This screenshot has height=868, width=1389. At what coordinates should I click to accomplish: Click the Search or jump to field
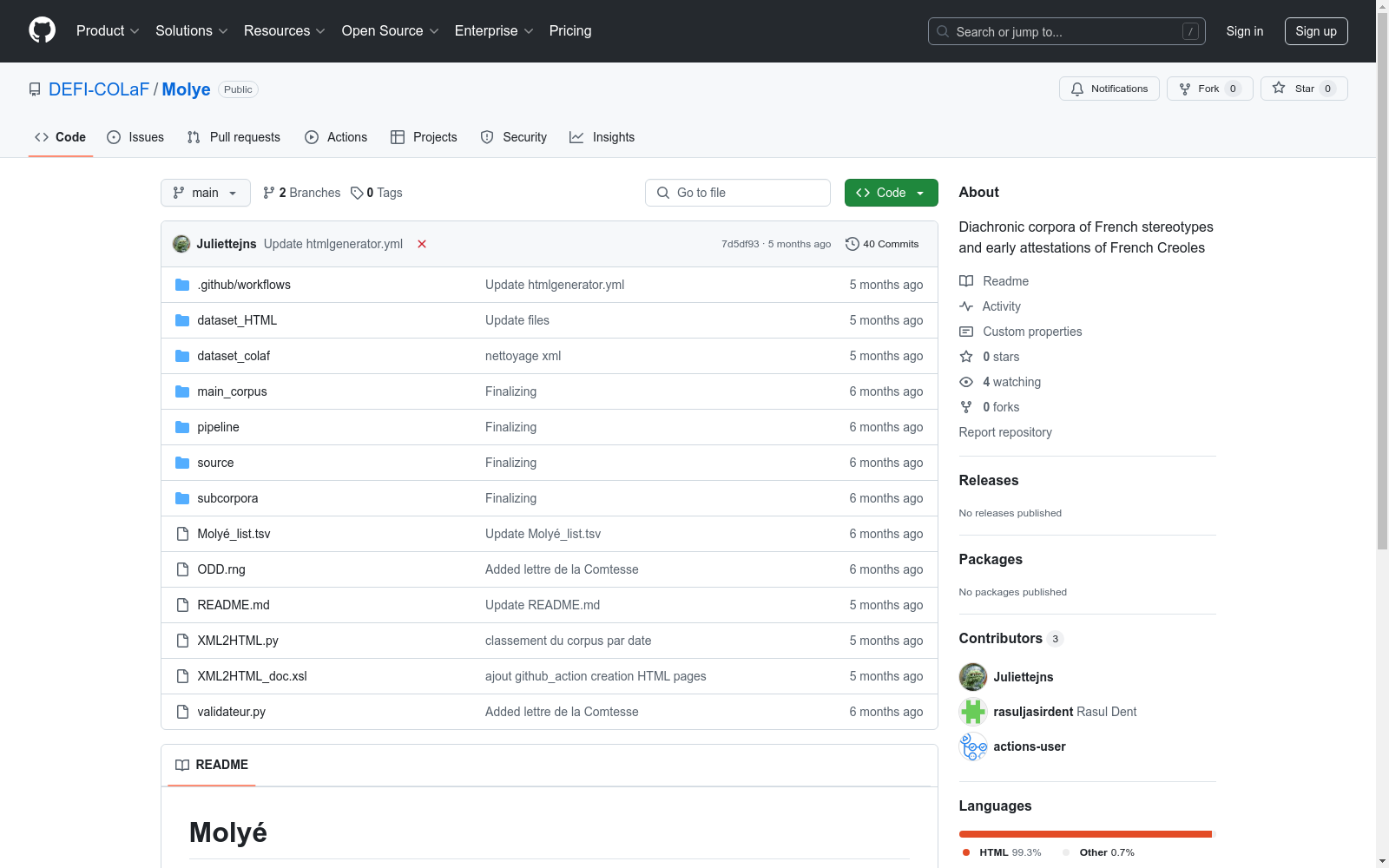click(x=1067, y=31)
